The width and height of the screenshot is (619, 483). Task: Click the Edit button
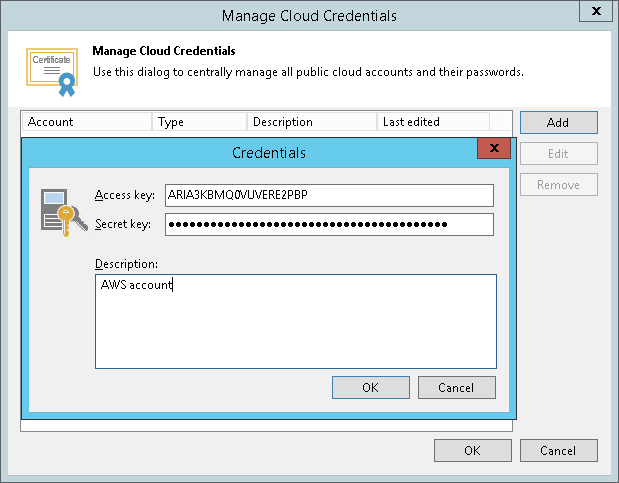coord(558,154)
